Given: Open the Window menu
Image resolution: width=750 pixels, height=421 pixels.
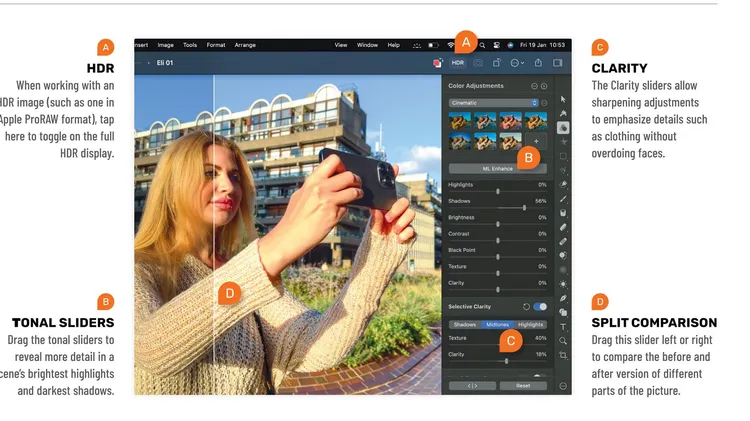Looking at the screenshot, I should tap(367, 45).
